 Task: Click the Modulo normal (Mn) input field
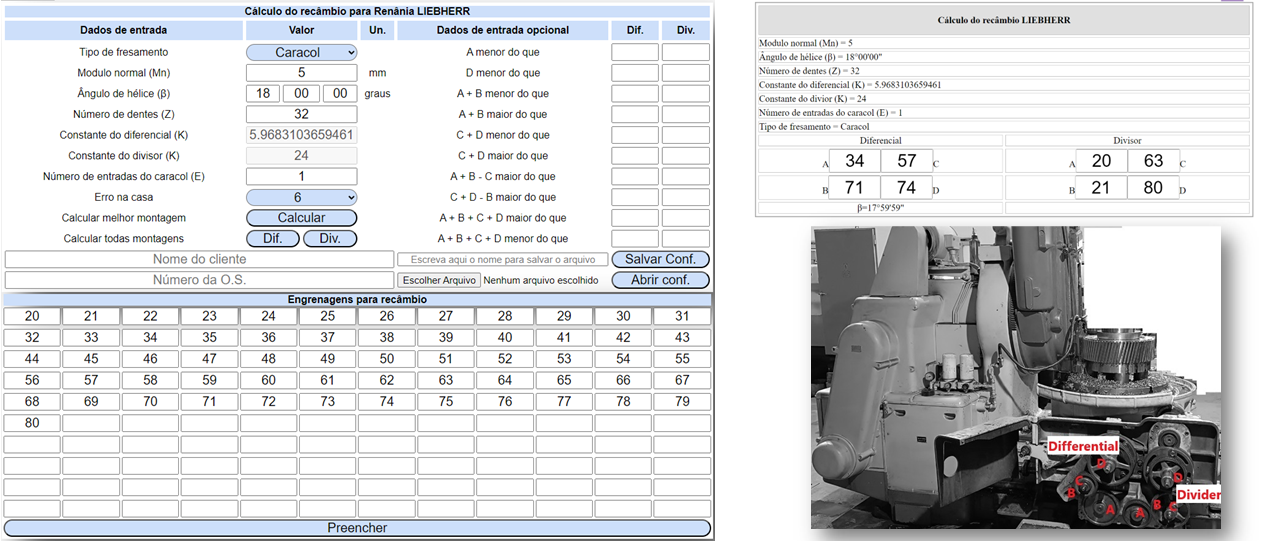pos(301,73)
